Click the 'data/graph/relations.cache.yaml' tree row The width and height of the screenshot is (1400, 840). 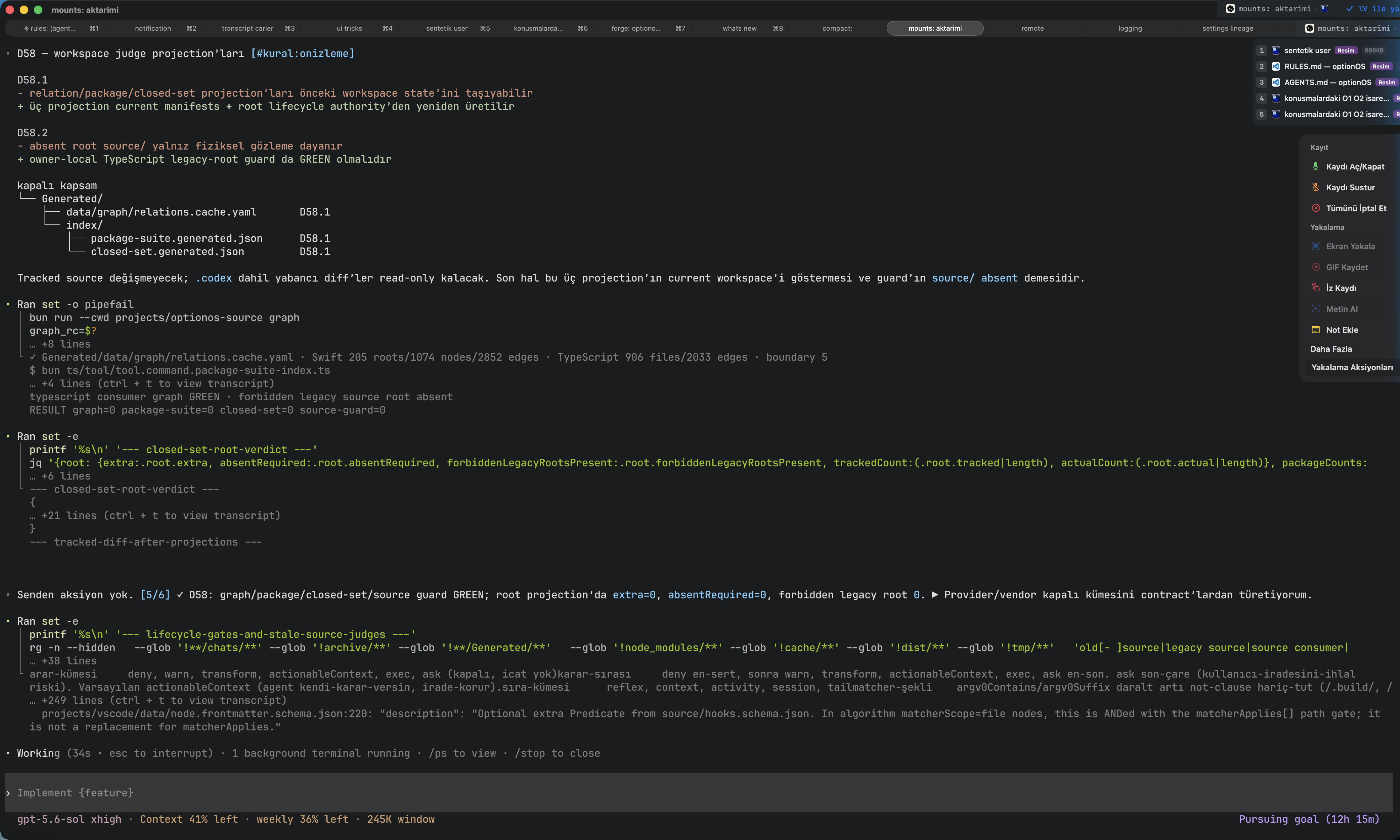[x=161, y=212]
